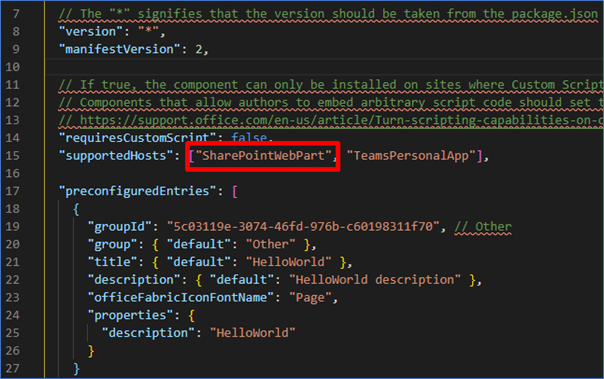604x379 pixels.
Task: Click the "Components that allow authors" comment
Action: point(331,102)
